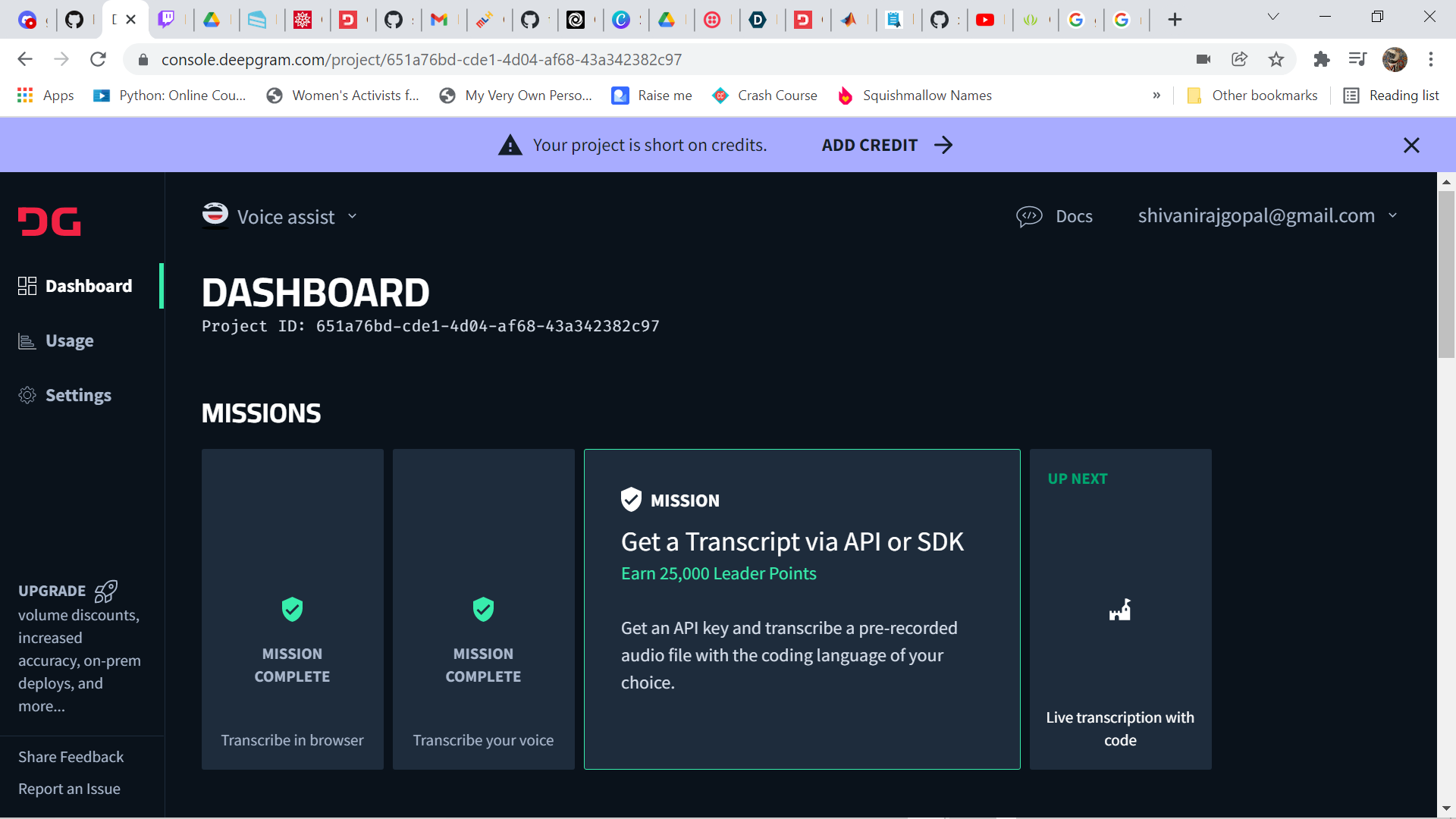The width and height of the screenshot is (1456, 819).
Task: Click the Deepgram DG logo
Action: [49, 221]
